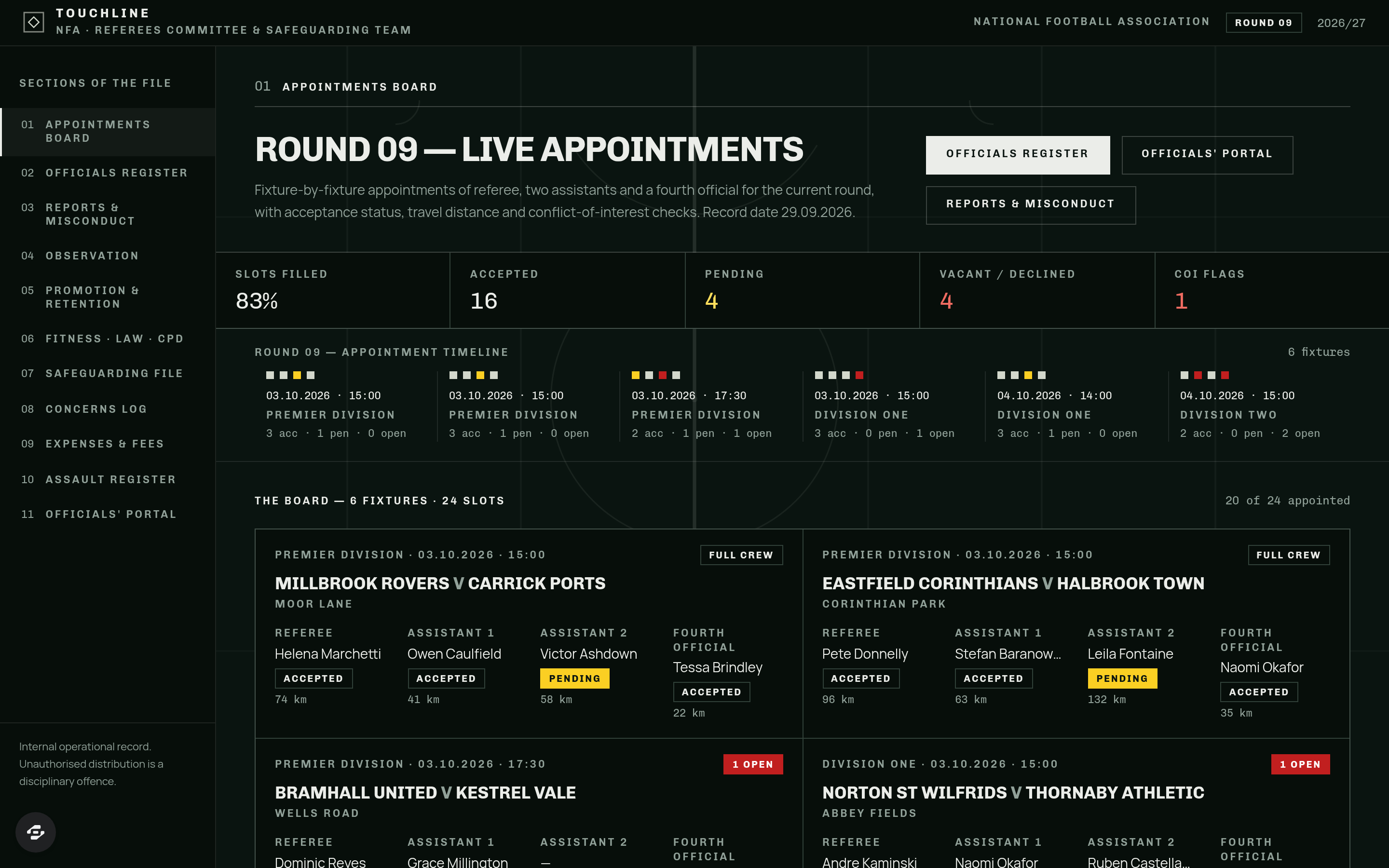
Task: Click red status square in Division One 03.10 timeline
Action: click(x=859, y=375)
